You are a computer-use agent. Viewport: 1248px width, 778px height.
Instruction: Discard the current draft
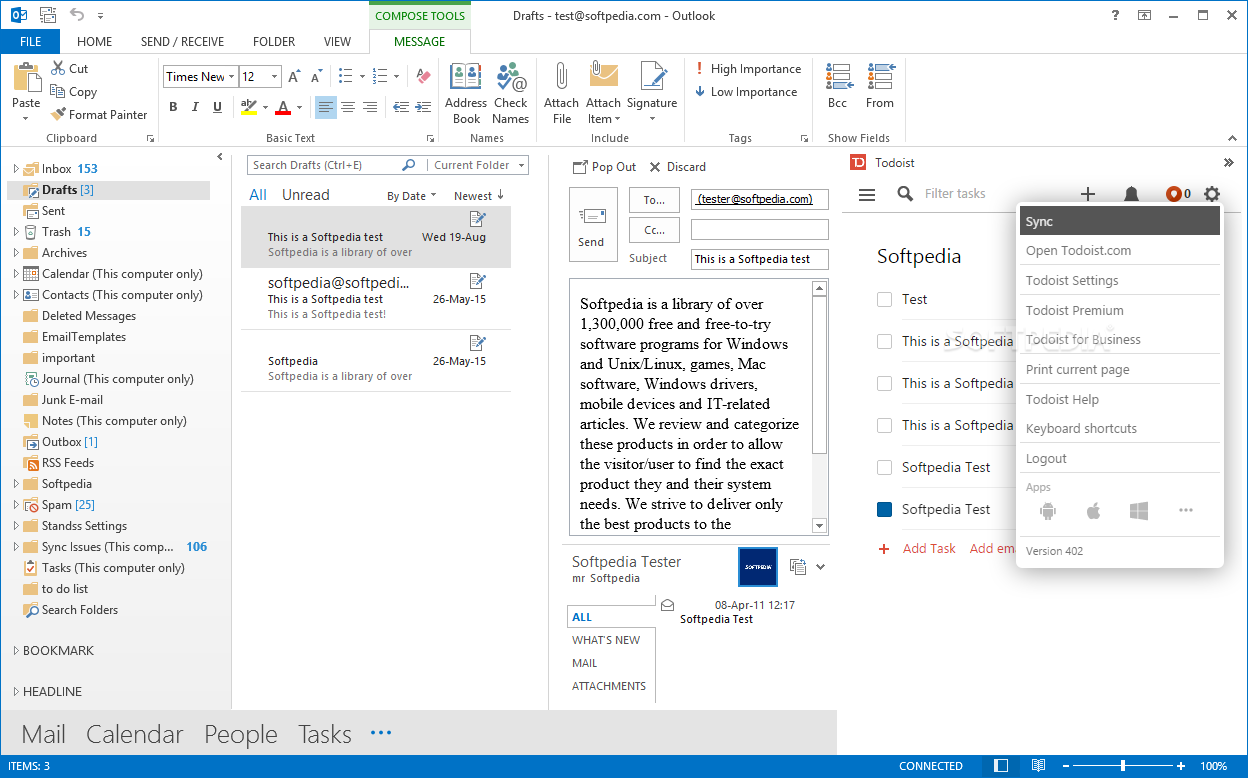pos(677,167)
